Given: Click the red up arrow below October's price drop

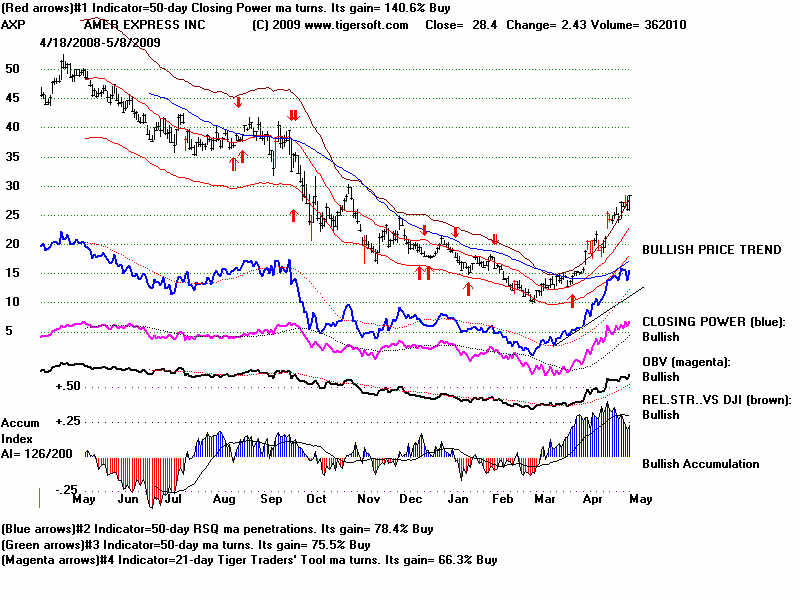Looking at the screenshot, I should [294, 214].
